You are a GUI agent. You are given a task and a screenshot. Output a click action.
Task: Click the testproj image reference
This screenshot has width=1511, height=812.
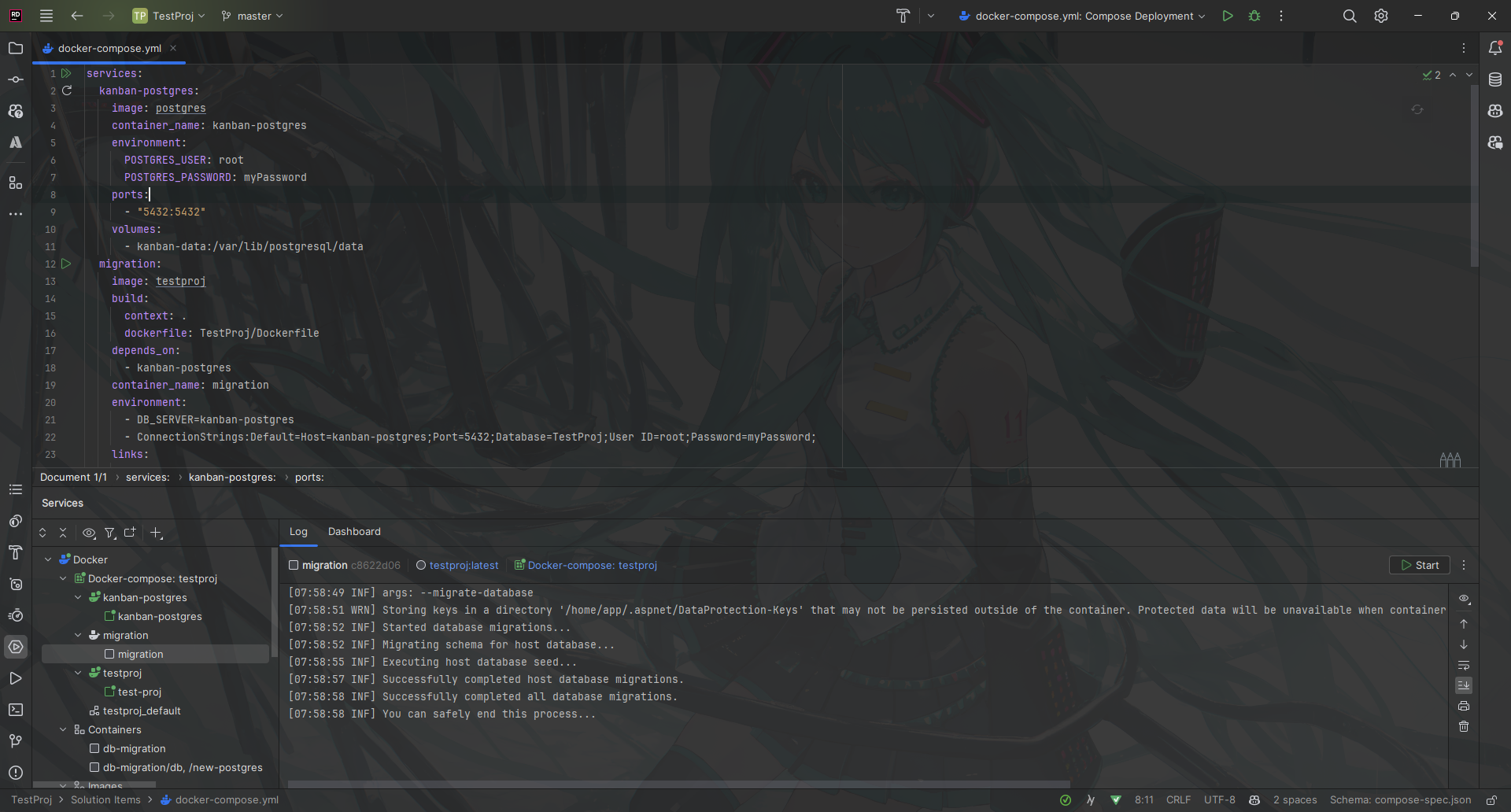[x=180, y=281]
